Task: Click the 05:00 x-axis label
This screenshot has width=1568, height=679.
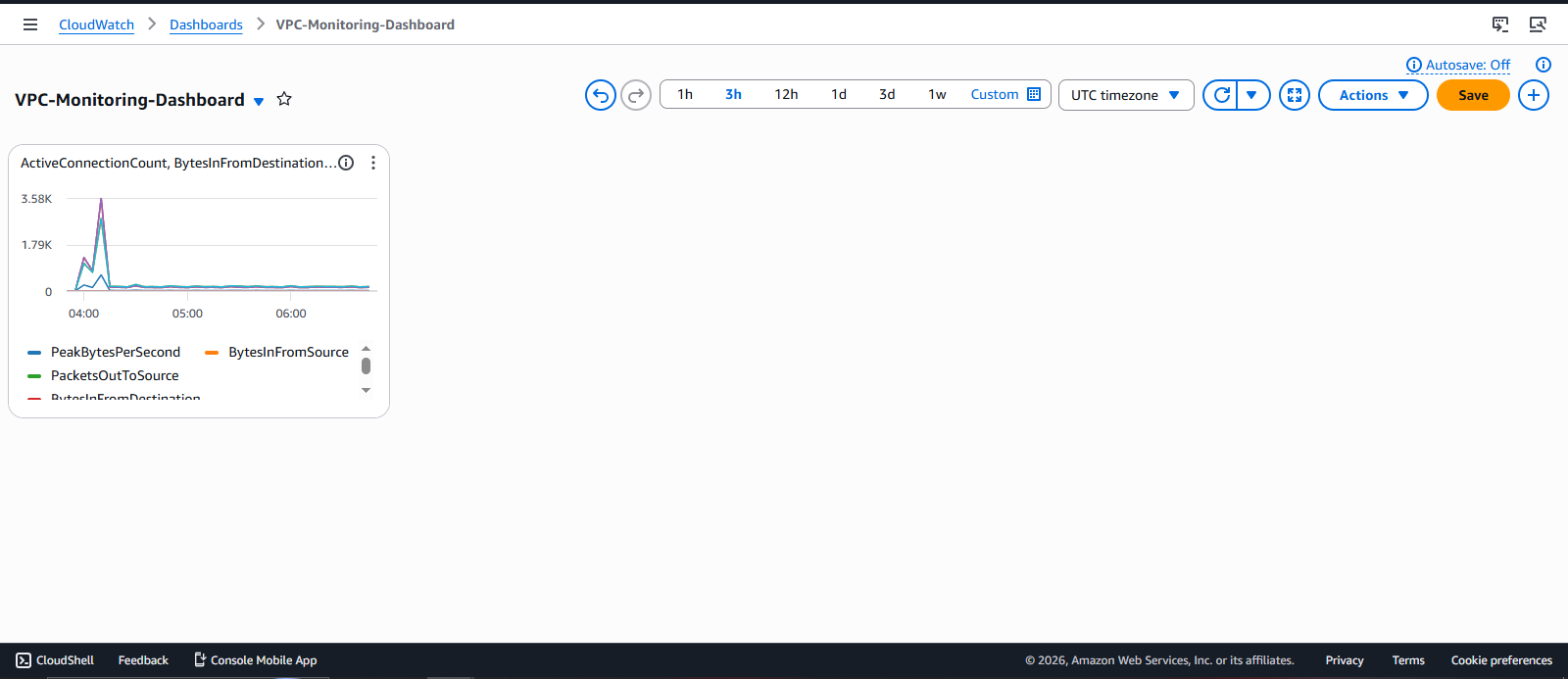Action: 187,314
